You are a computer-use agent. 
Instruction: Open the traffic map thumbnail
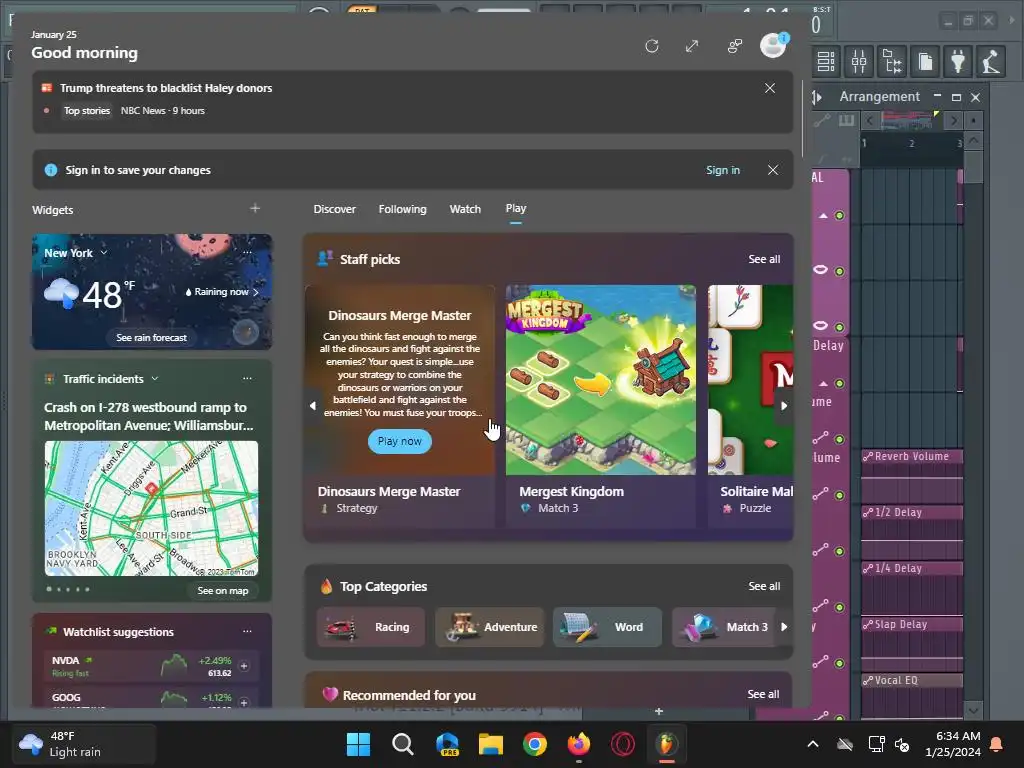tap(152, 508)
